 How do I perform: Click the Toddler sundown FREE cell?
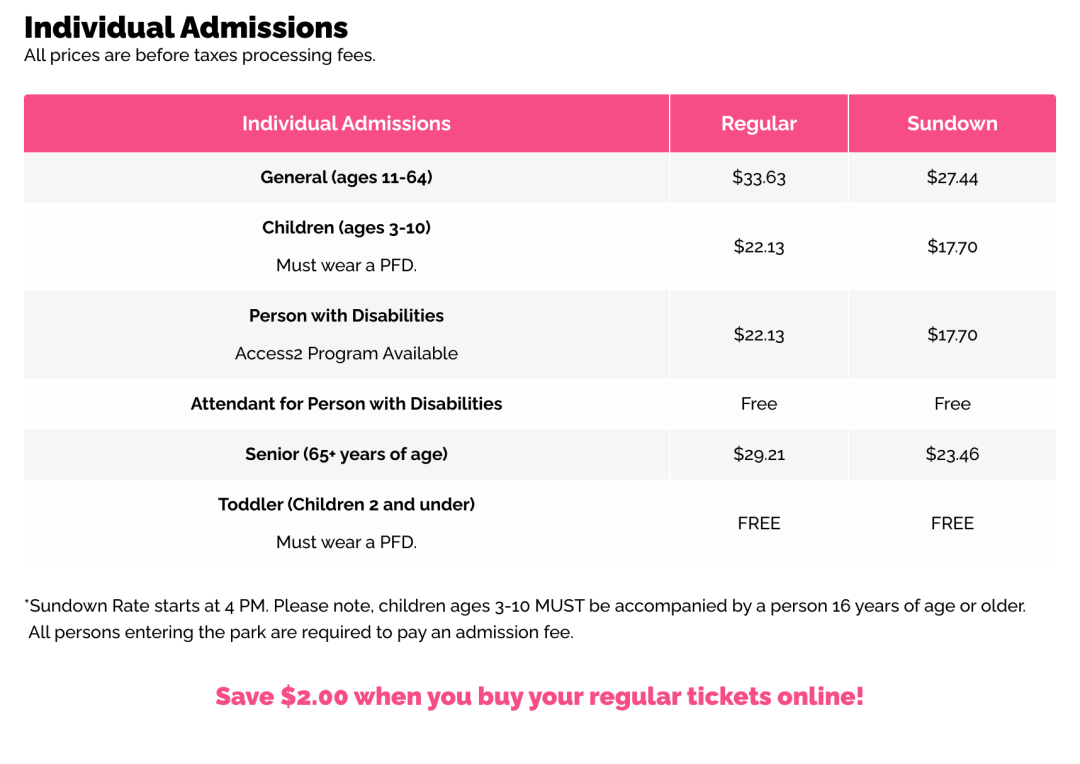pos(953,524)
